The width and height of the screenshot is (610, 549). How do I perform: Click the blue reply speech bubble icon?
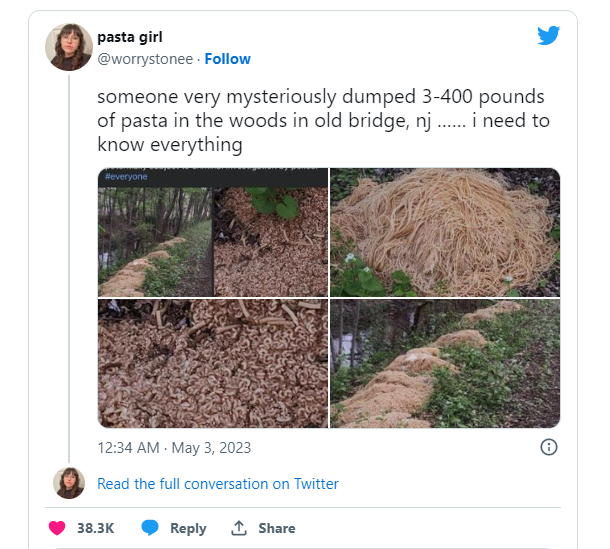[150, 528]
